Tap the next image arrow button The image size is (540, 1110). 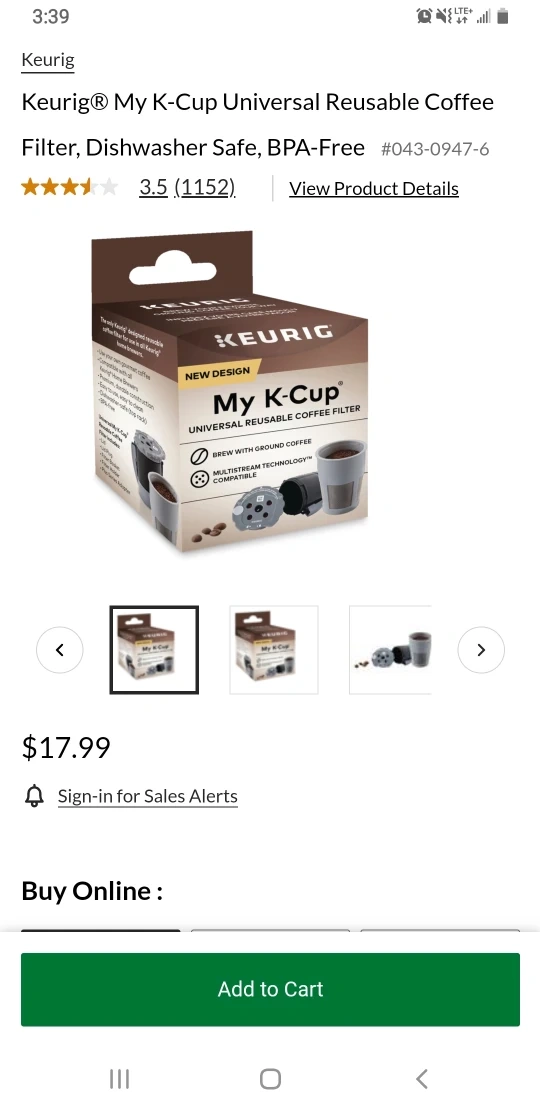click(x=481, y=650)
